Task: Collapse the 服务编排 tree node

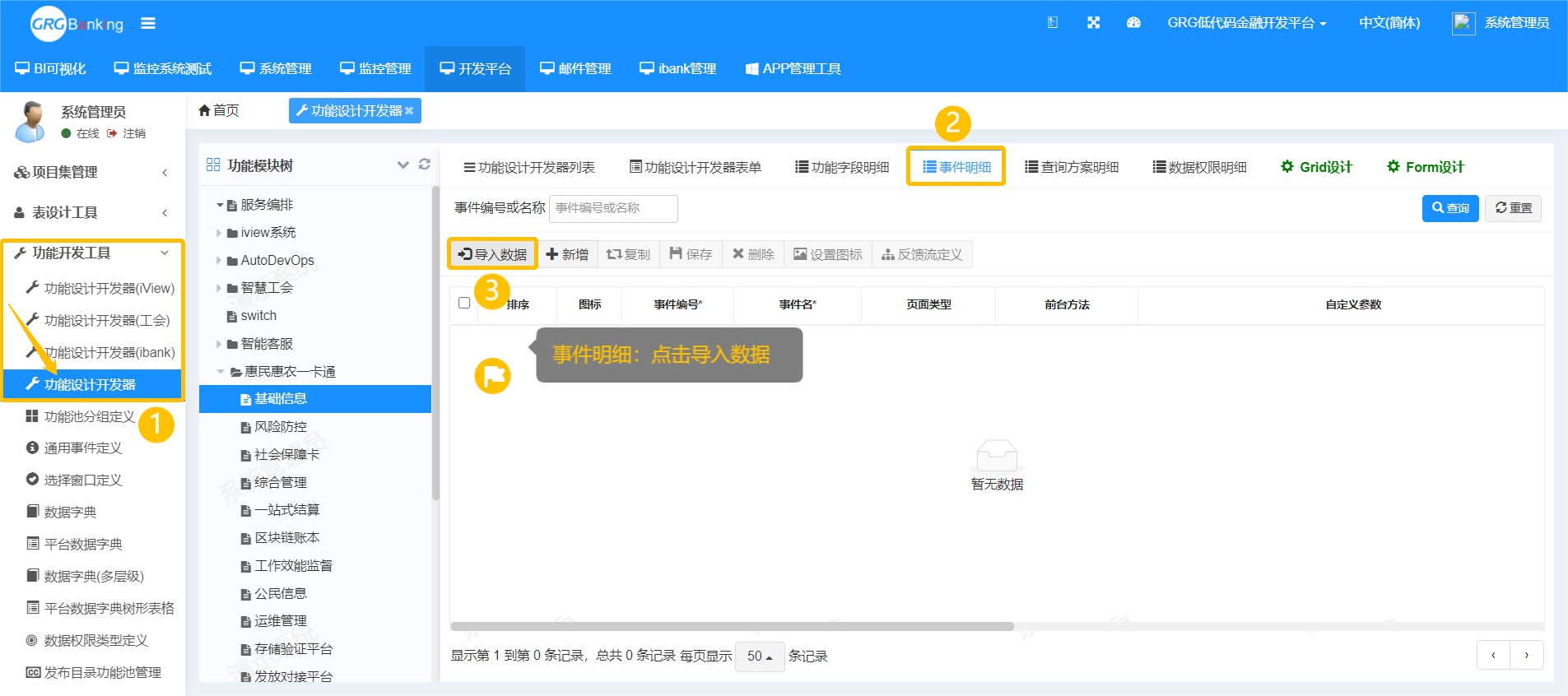Action: pos(220,205)
